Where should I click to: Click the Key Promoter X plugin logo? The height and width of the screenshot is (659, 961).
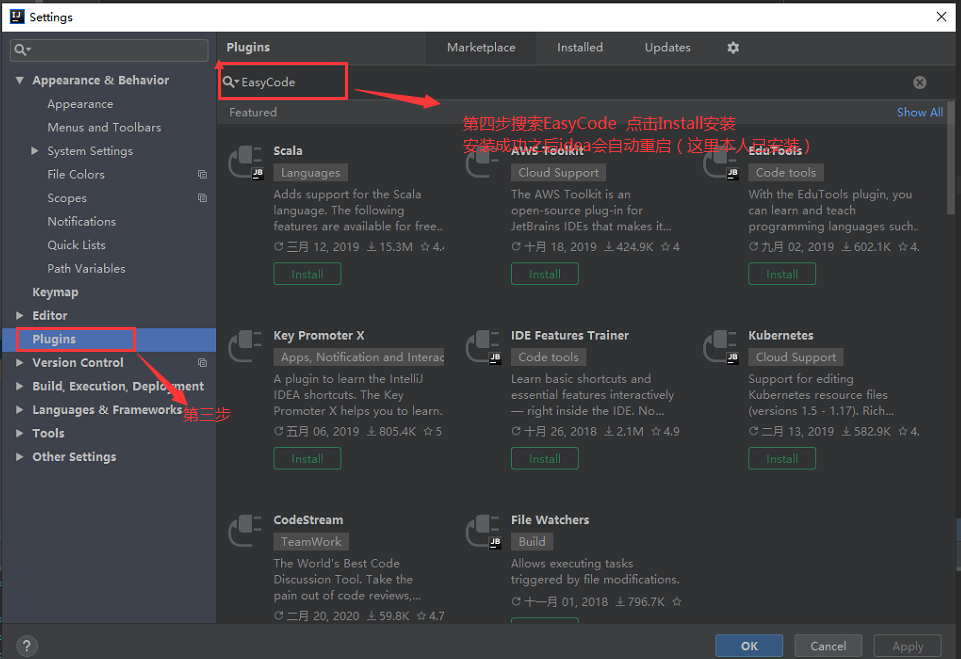[x=246, y=345]
